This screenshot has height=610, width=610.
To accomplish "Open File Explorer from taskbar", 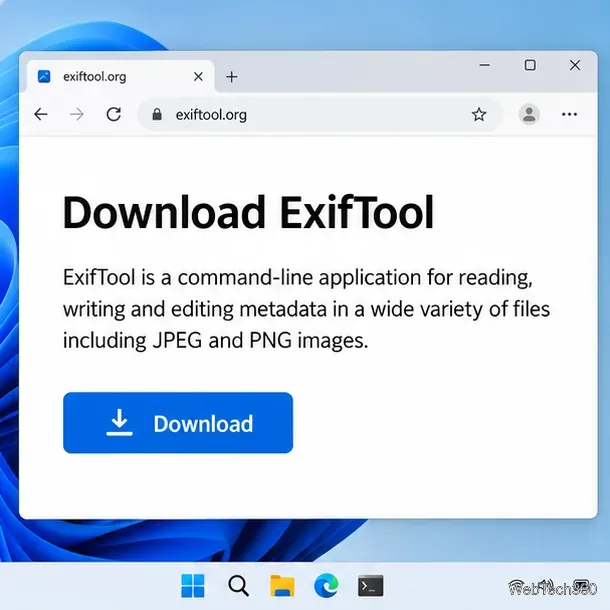I will coord(282,585).
